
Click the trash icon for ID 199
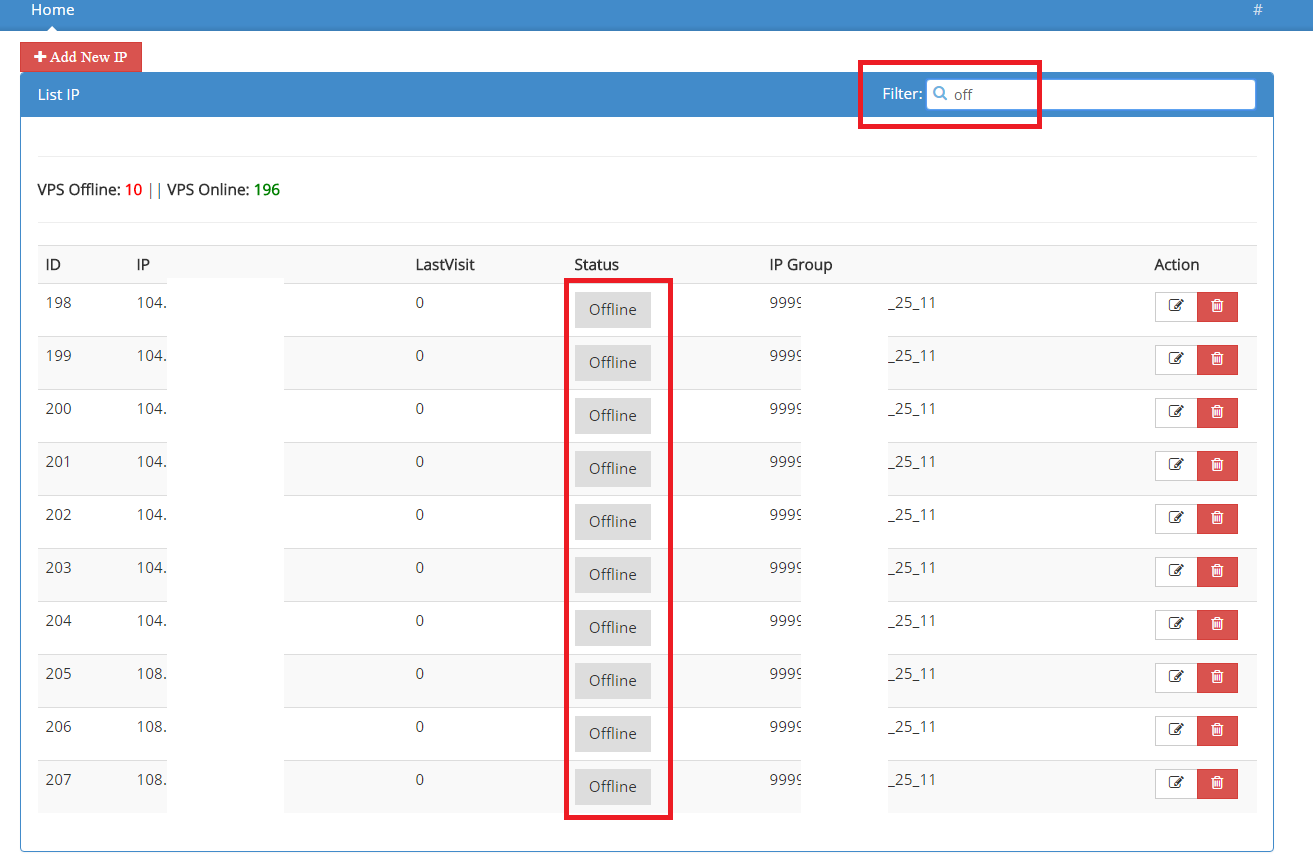tap(1217, 360)
